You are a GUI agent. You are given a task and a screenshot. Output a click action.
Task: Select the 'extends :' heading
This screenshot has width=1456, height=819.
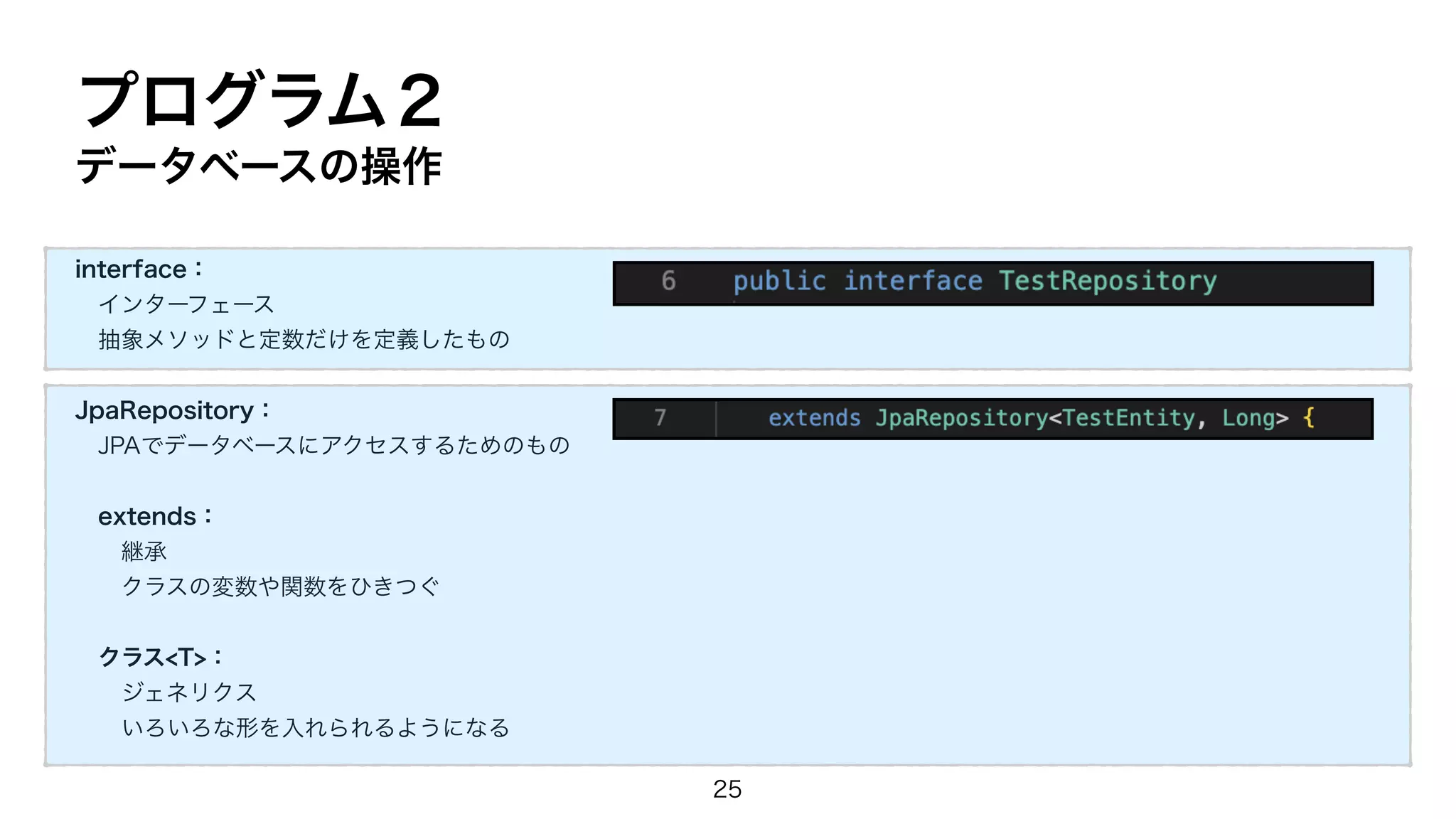point(155,516)
